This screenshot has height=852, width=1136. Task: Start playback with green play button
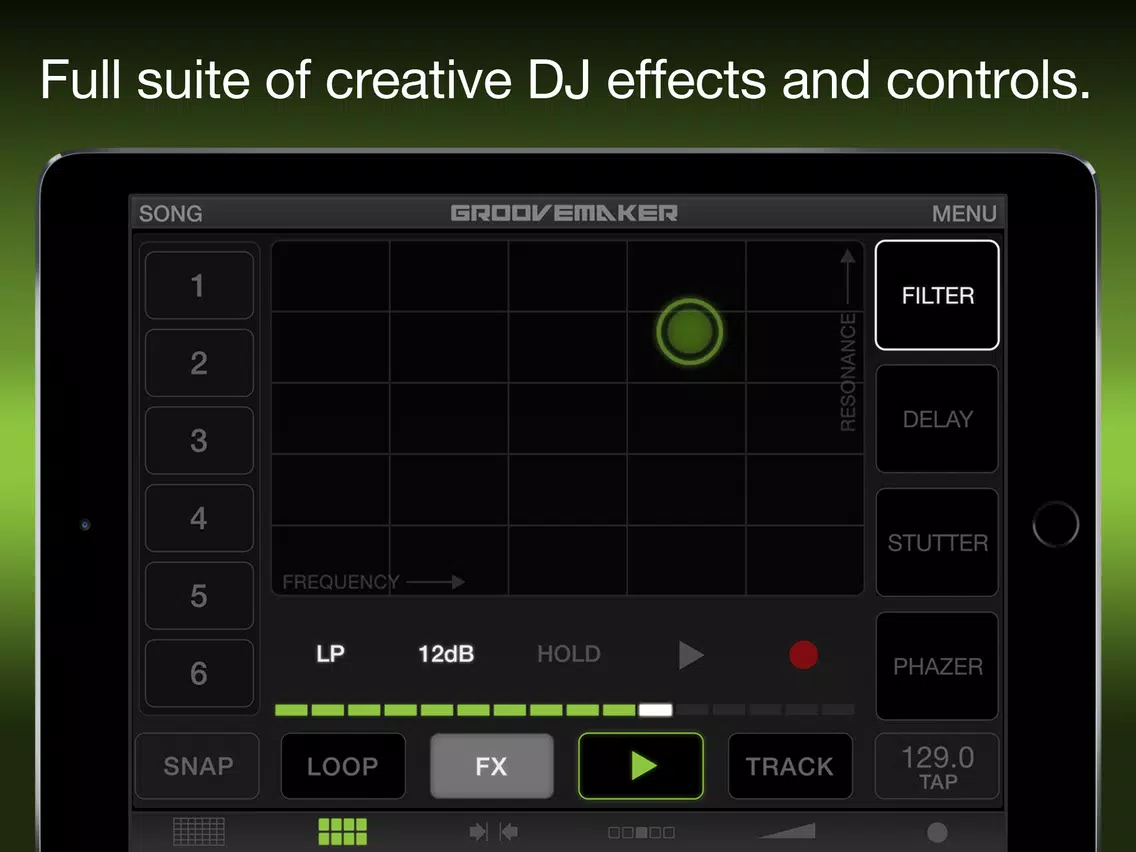(641, 767)
